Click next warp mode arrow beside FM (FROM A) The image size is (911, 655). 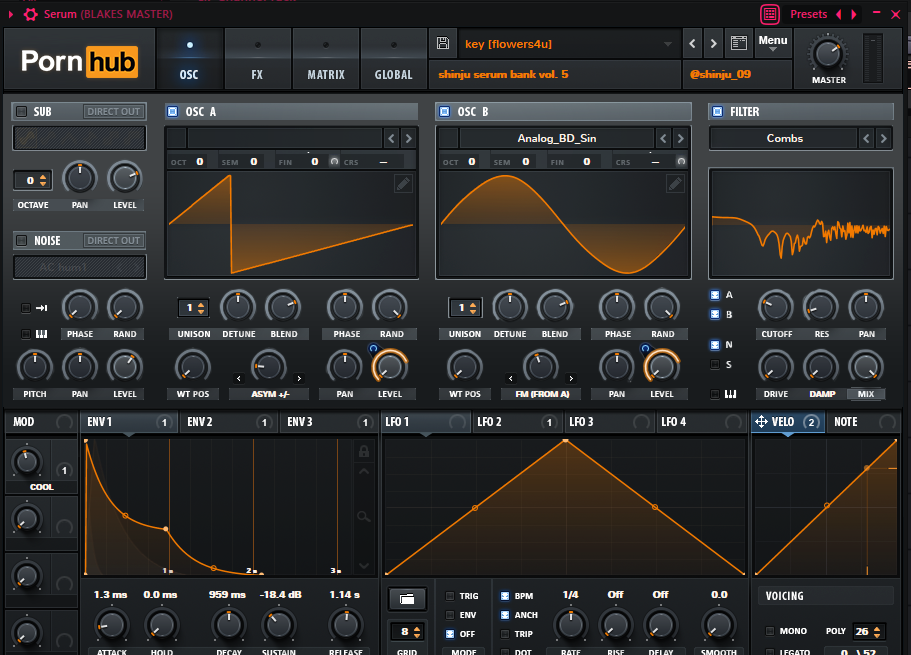(571, 378)
